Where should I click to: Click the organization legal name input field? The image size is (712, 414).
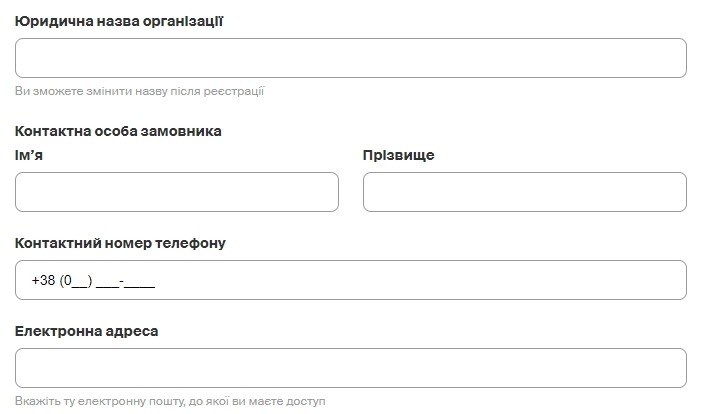pos(350,58)
